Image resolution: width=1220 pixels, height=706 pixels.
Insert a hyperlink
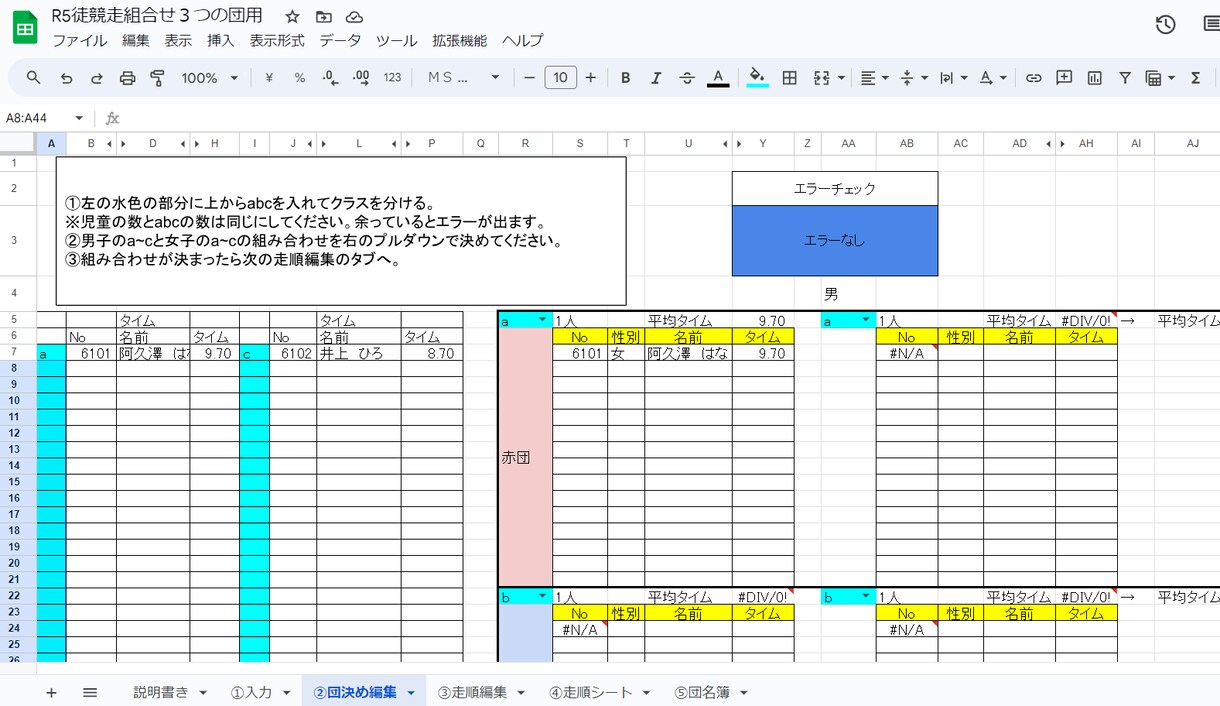click(1034, 78)
